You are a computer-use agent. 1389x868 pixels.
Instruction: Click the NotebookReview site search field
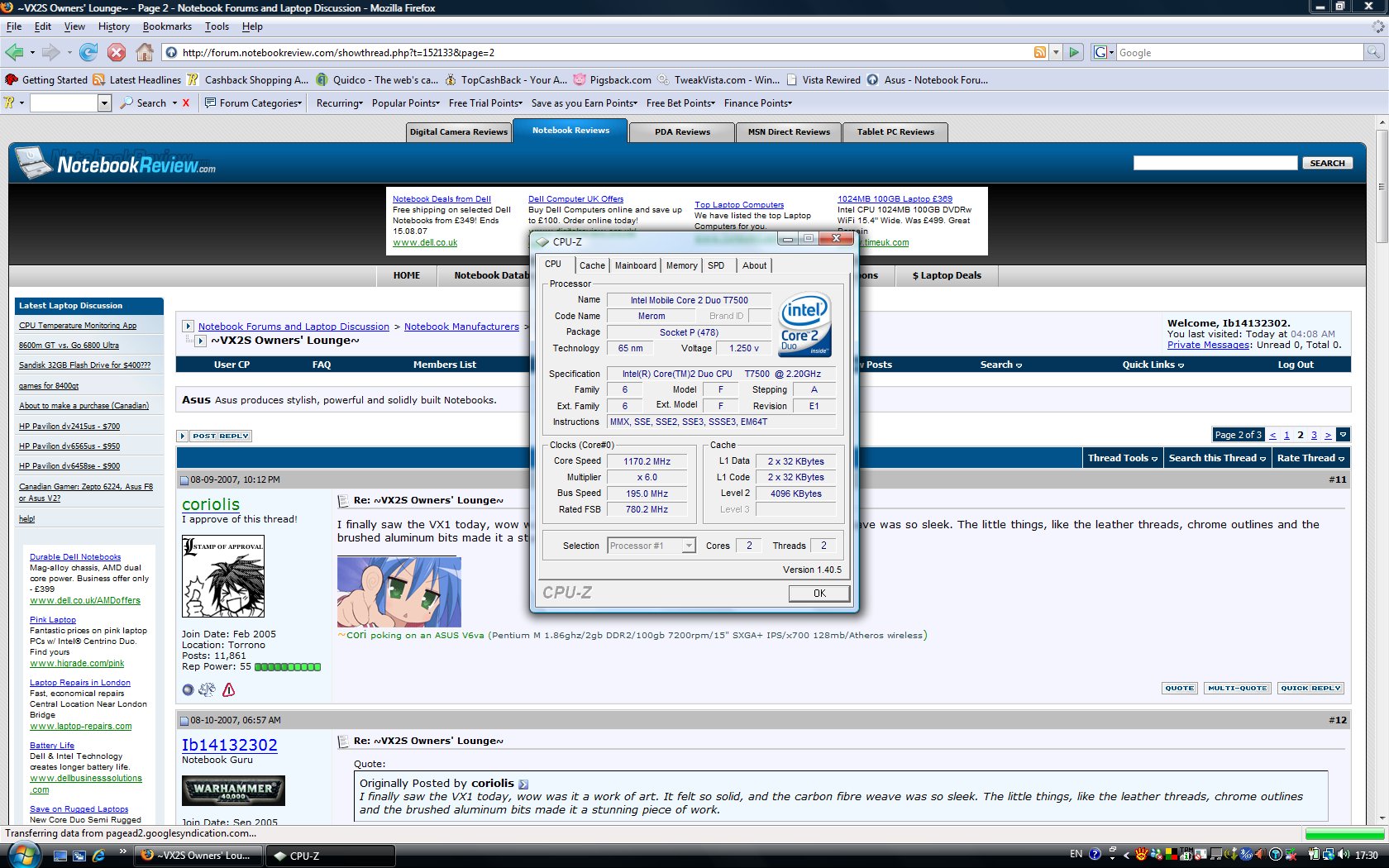pos(1215,163)
